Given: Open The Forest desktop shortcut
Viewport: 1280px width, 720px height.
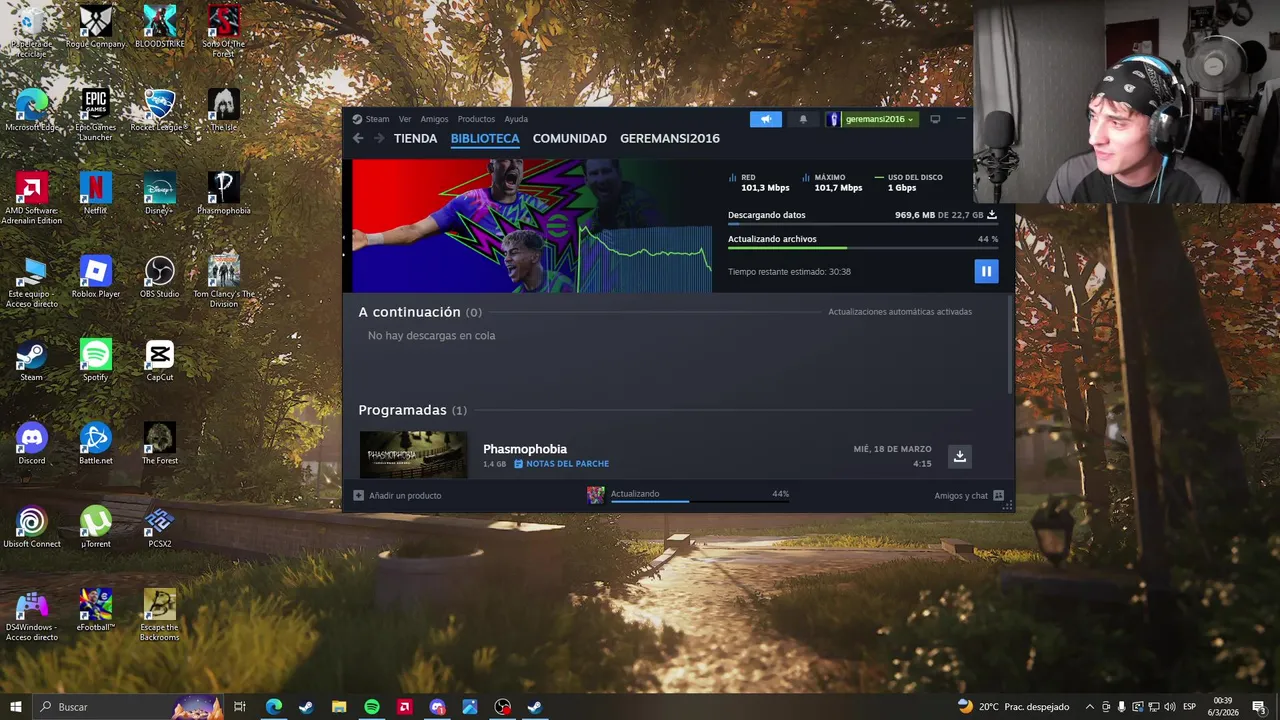Looking at the screenshot, I should click(159, 444).
